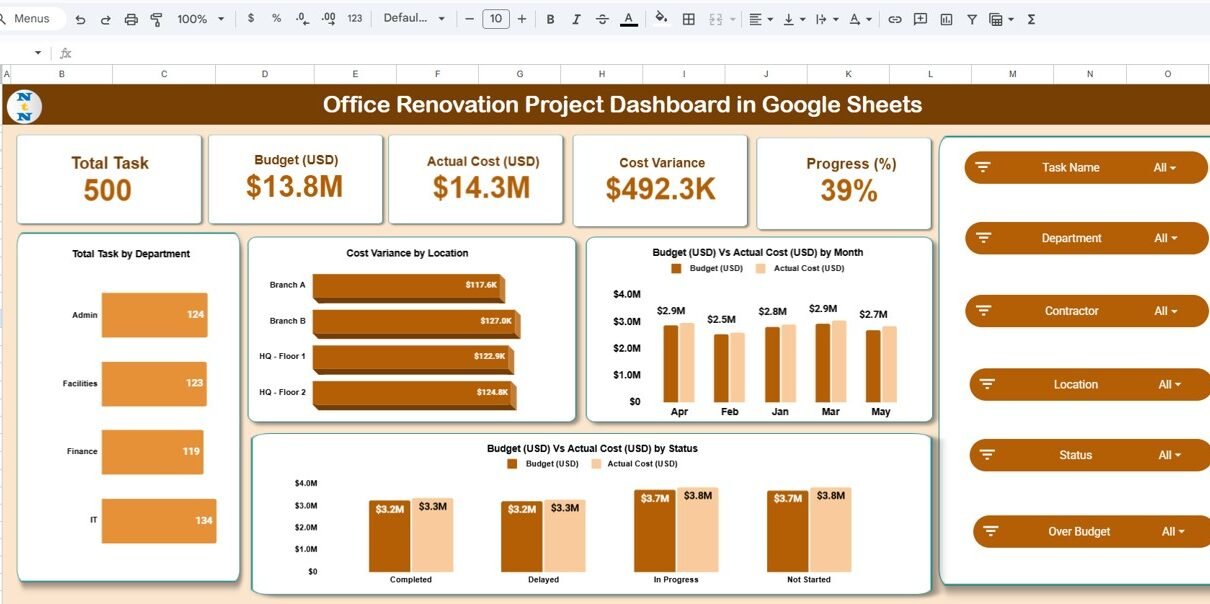The width and height of the screenshot is (1210, 604).
Task: Click the Print icon
Action: (x=131, y=19)
